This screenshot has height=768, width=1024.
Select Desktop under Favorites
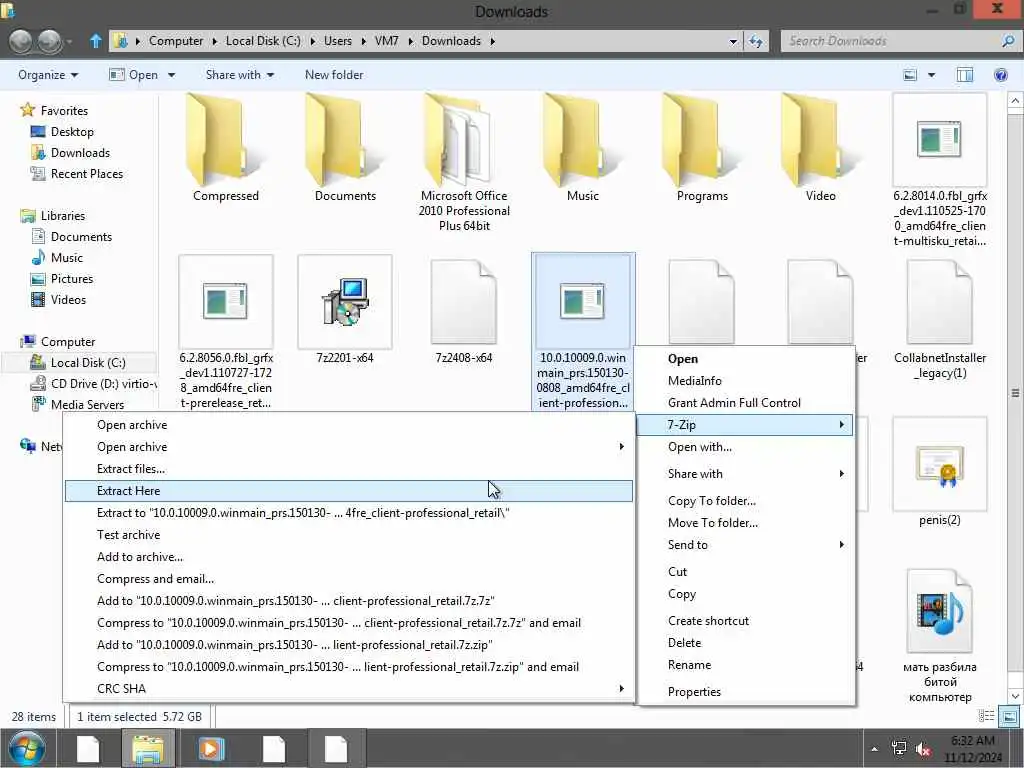tap(72, 132)
